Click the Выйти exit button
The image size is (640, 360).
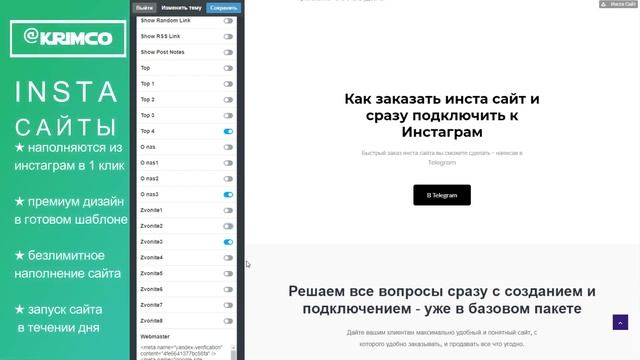(x=144, y=8)
